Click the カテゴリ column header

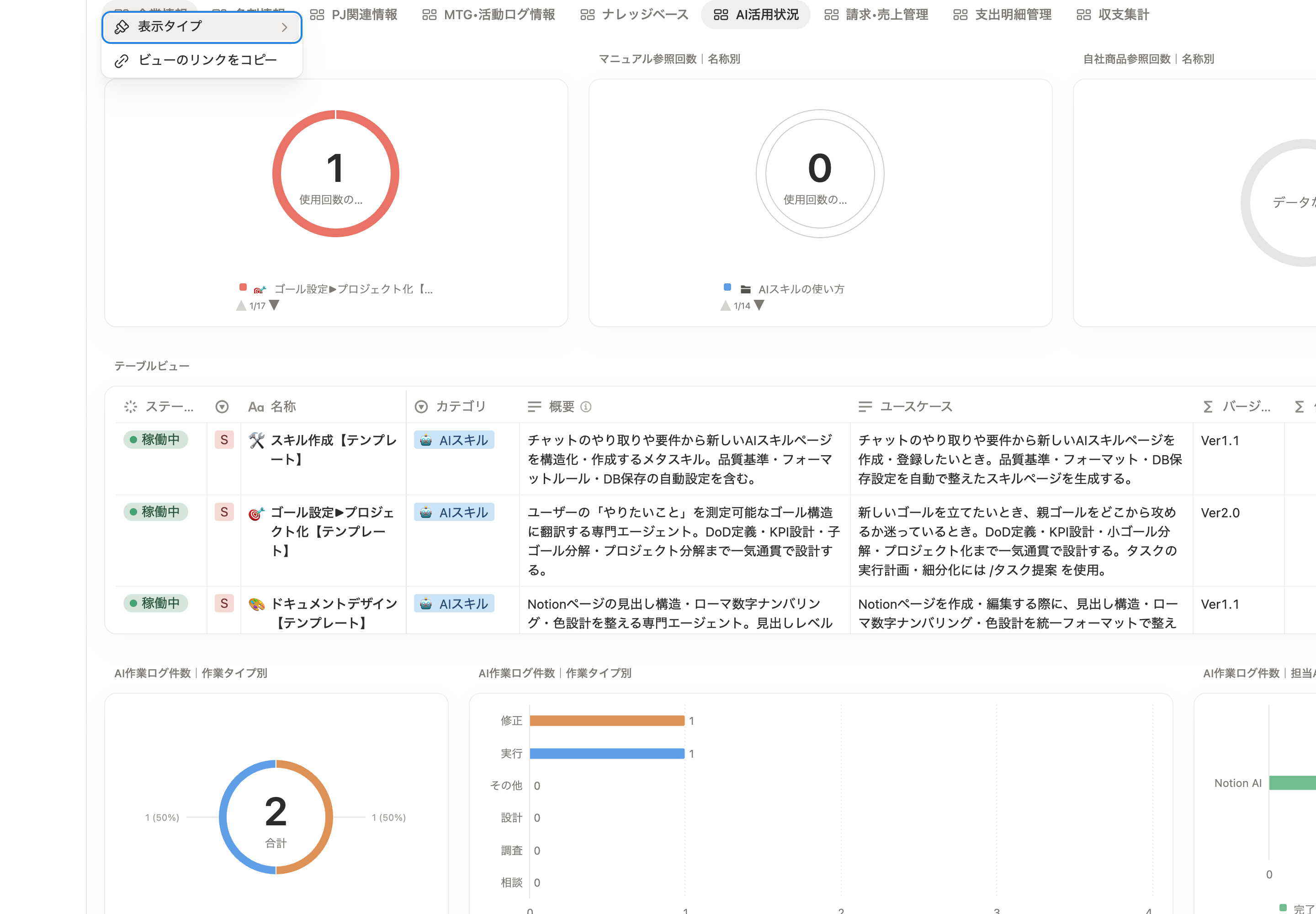click(x=463, y=407)
